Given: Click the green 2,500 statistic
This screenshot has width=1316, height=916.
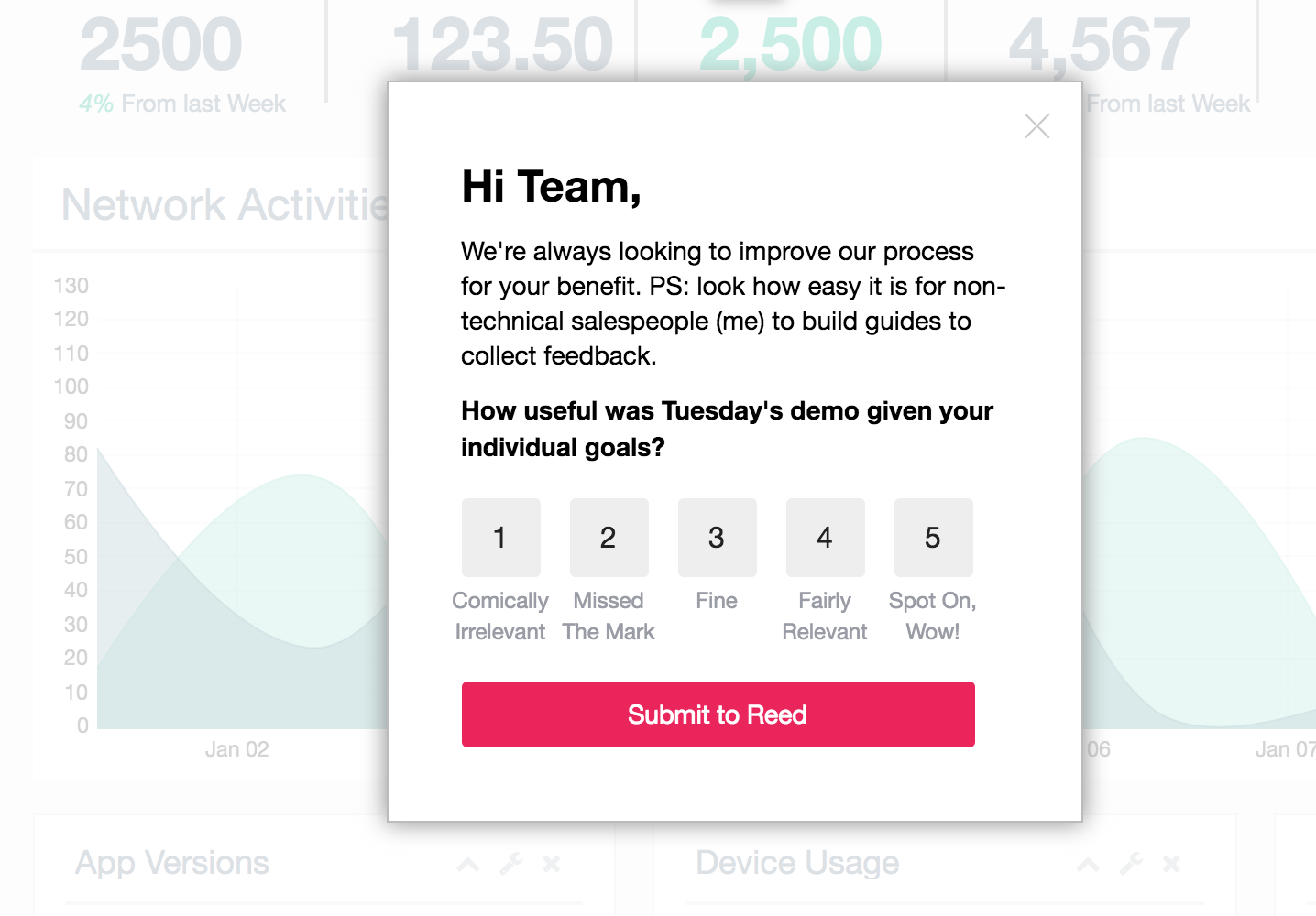Looking at the screenshot, I should coord(790,45).
